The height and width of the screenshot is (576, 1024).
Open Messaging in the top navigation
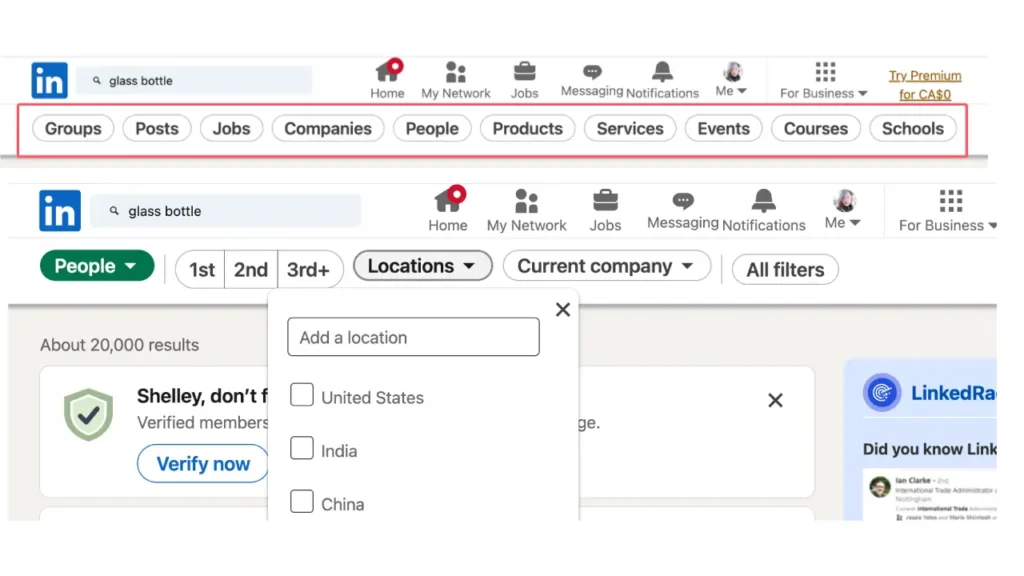(x=592, y=80)
